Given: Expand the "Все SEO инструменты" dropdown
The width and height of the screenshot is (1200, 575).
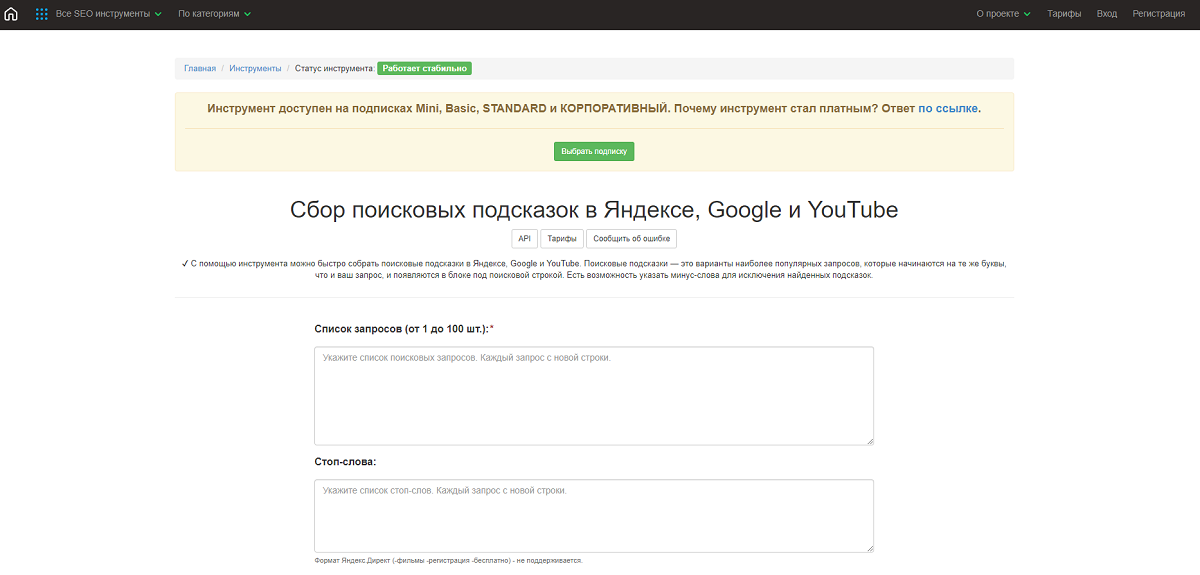Looking at the screenshot, I should click(x=109, y=14).
